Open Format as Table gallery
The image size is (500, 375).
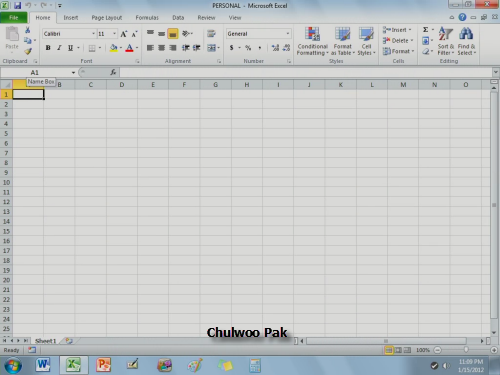click(x=342, y=41)
